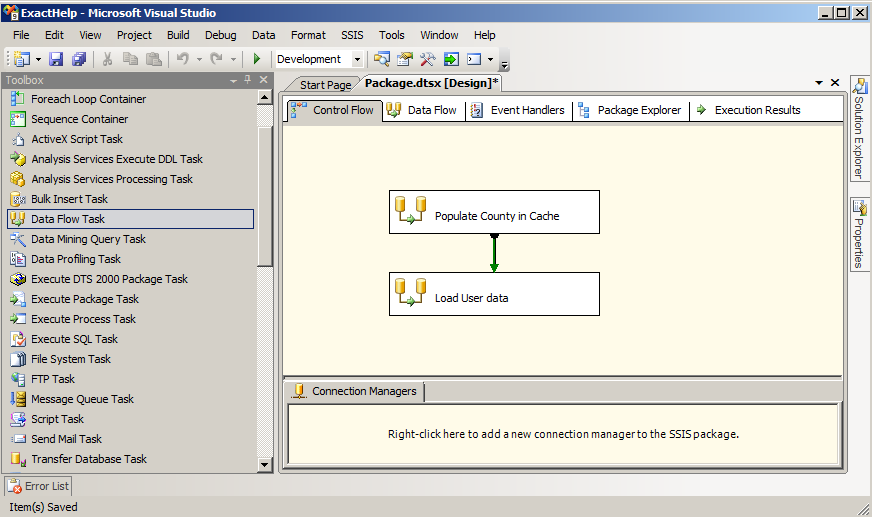Click the Cut scissors icon

click(107, 59)
